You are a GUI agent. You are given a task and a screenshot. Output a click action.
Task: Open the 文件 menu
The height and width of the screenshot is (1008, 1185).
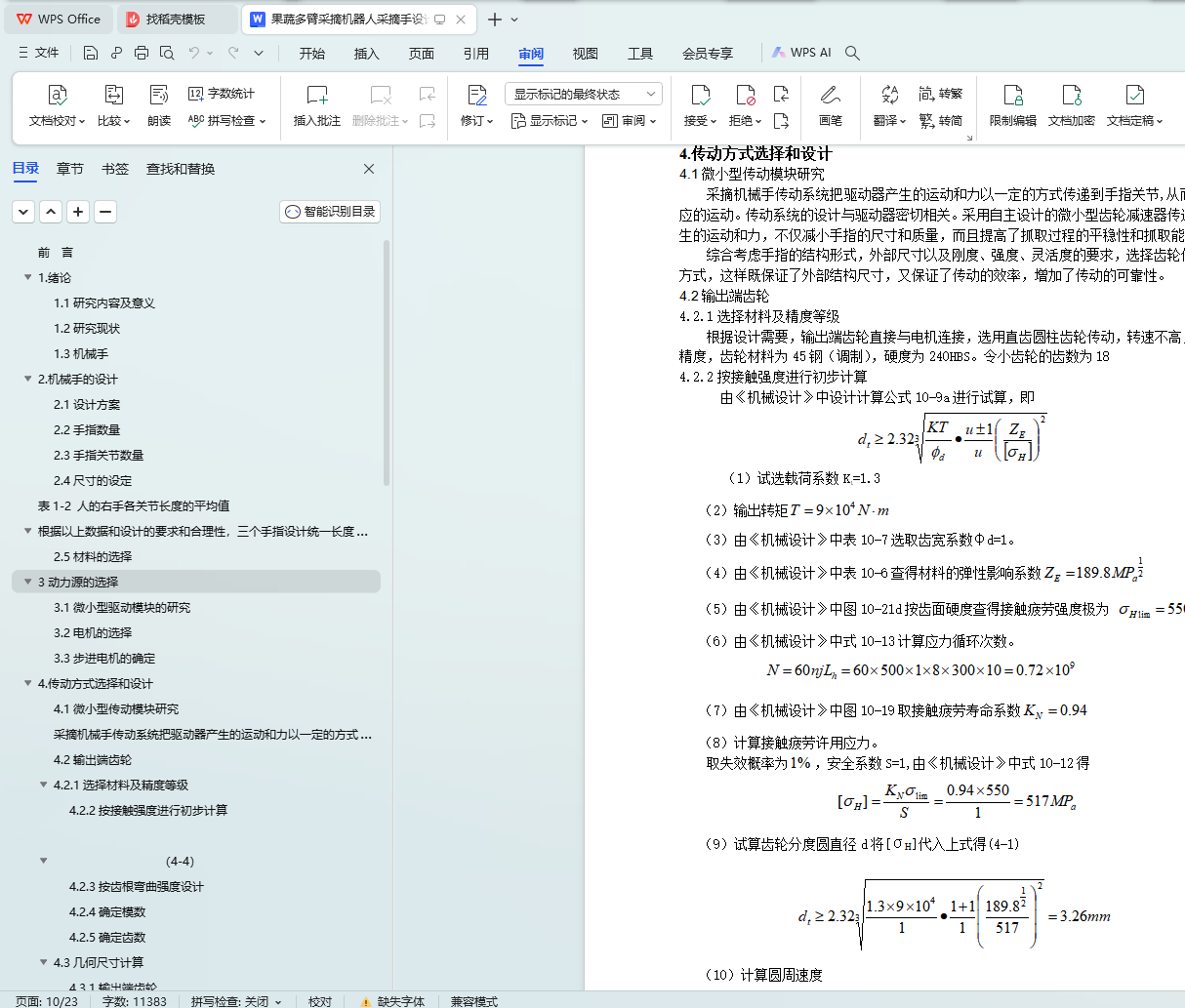[39, 53]
